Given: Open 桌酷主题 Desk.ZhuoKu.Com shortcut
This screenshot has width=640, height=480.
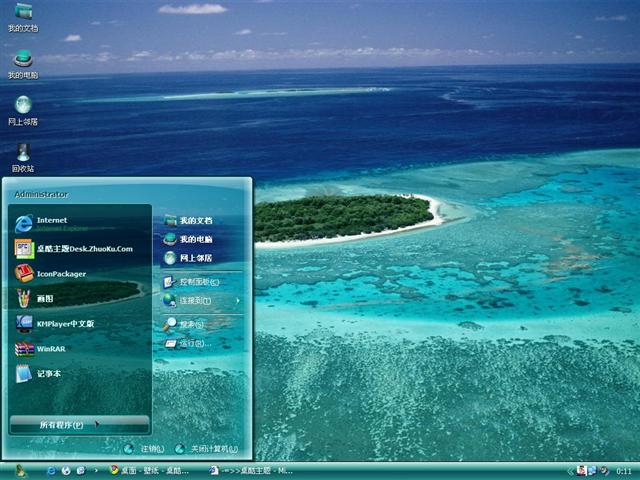Looking at the screenshot, I should [83, 248].
